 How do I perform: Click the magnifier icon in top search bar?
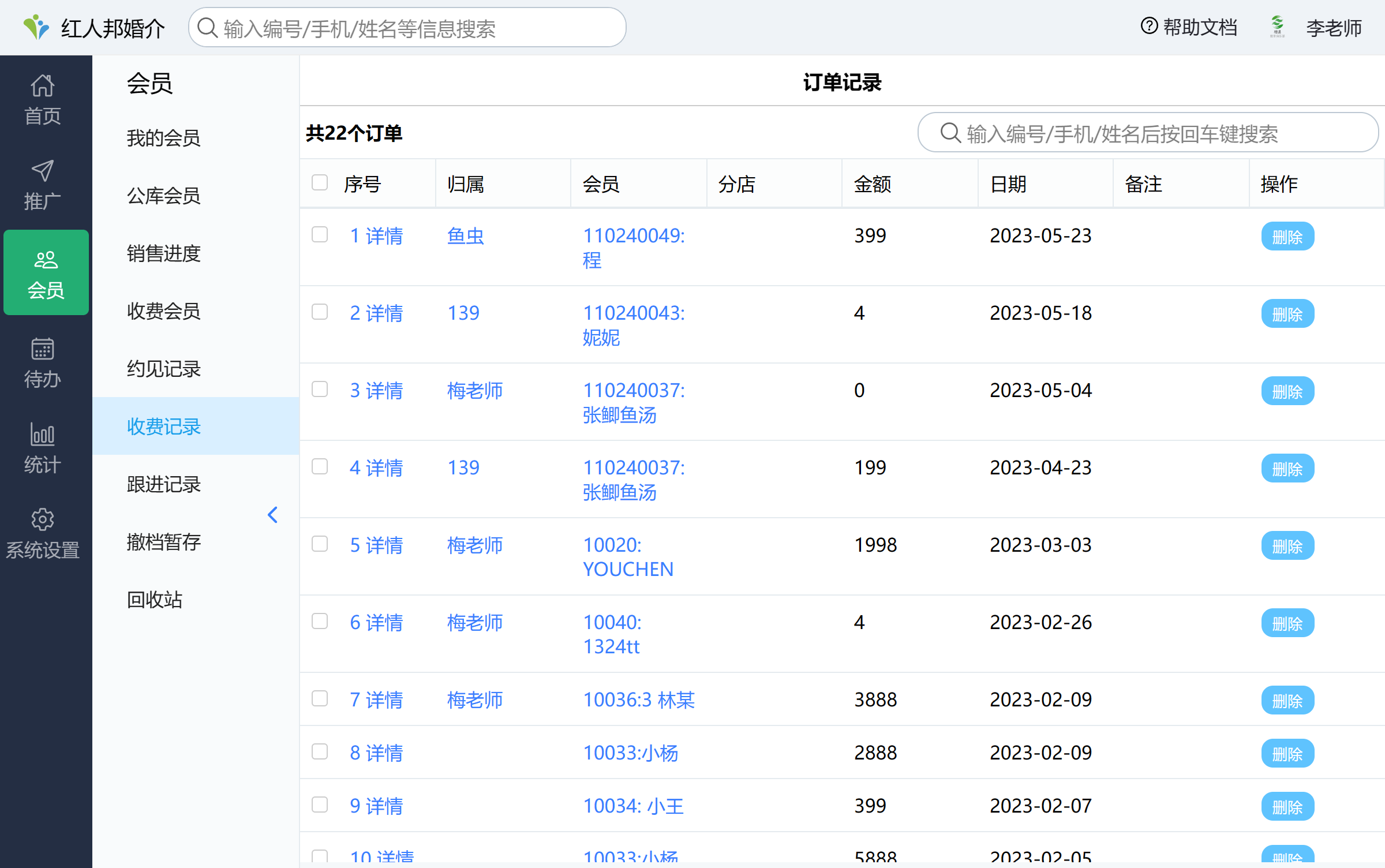[207, 28]
